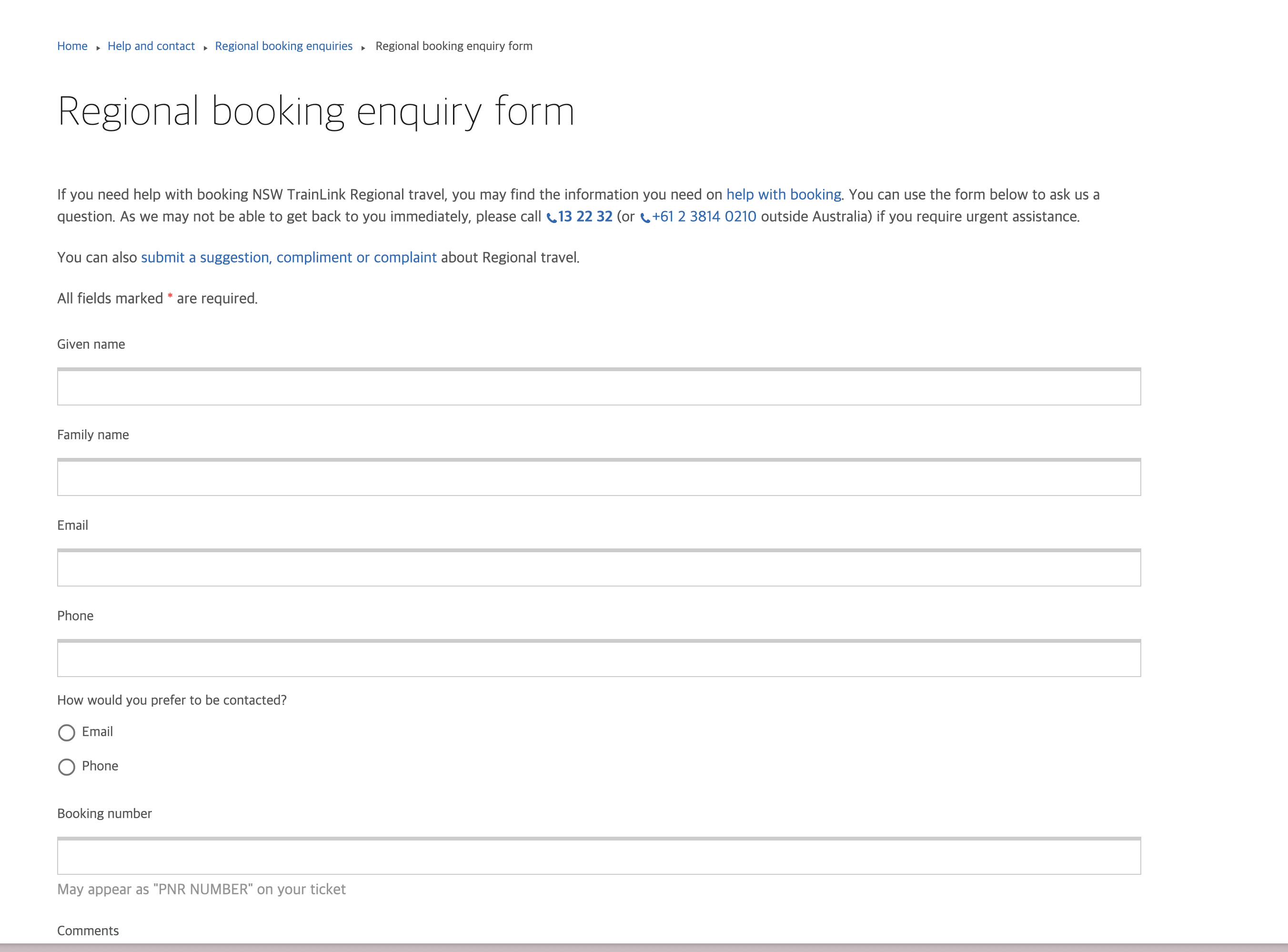
Task: Go to Home breadcrumb link
Action: [72, 46]
